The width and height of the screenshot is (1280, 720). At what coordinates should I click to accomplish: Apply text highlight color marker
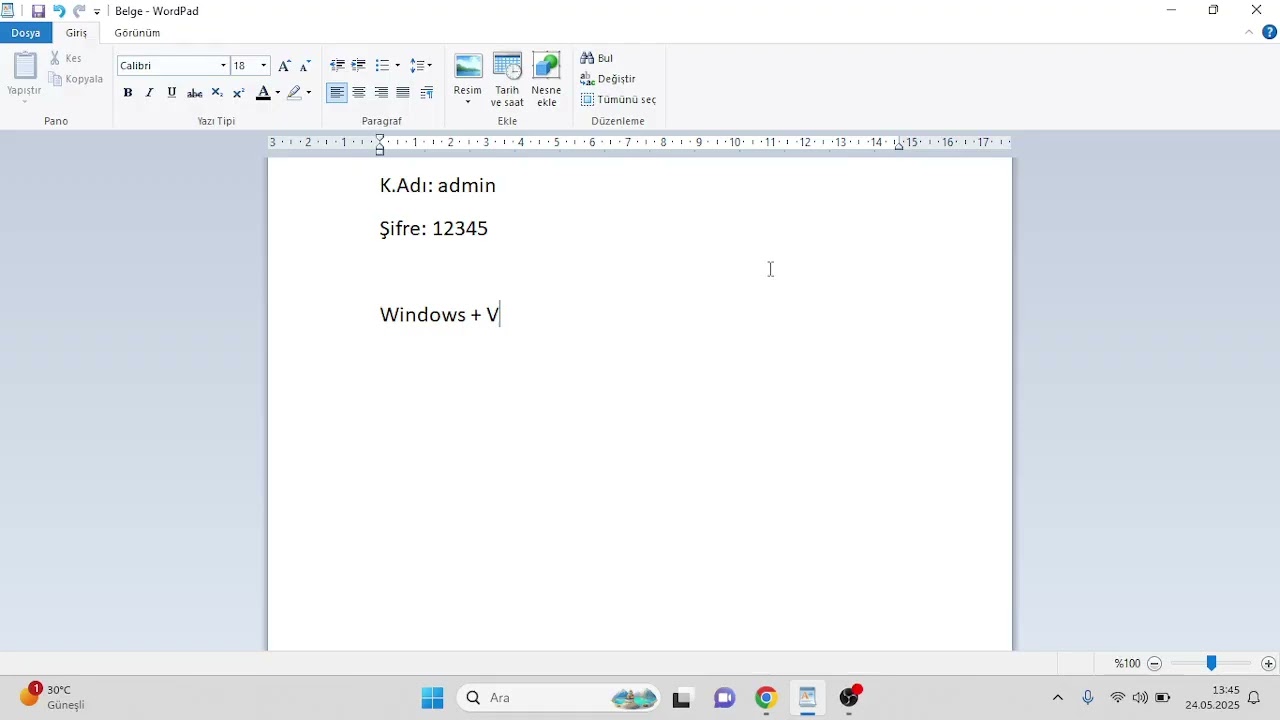(x=294, y=93)
